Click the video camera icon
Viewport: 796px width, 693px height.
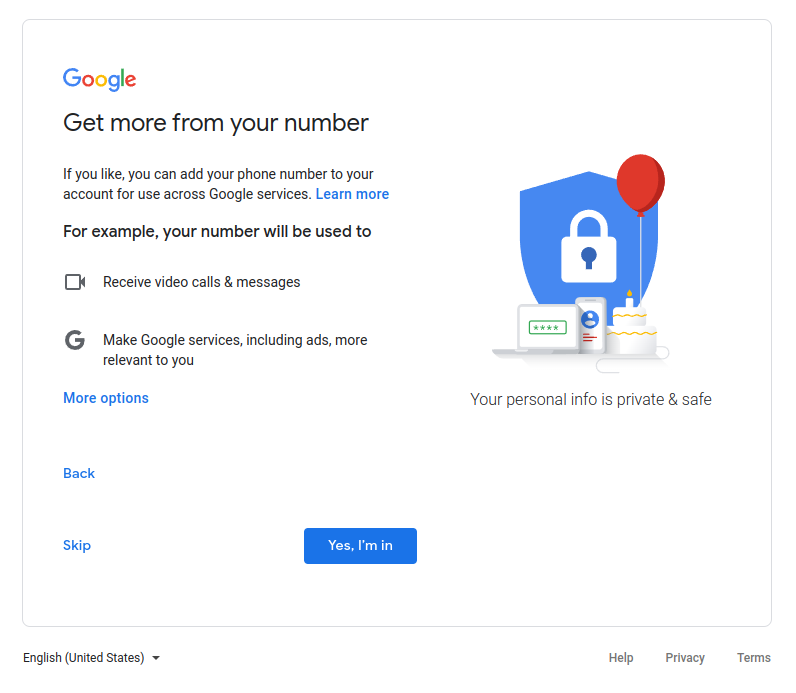(75, 282)
